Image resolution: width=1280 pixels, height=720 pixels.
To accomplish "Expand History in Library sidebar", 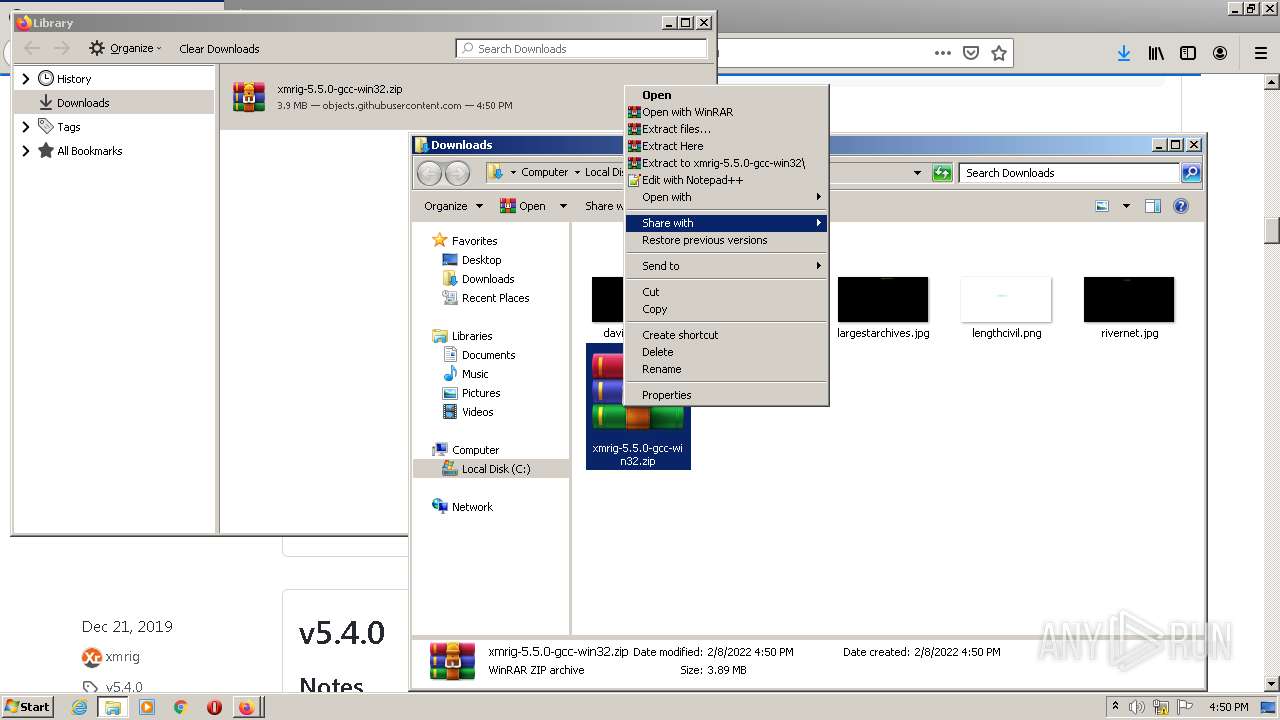I will 26,78.
